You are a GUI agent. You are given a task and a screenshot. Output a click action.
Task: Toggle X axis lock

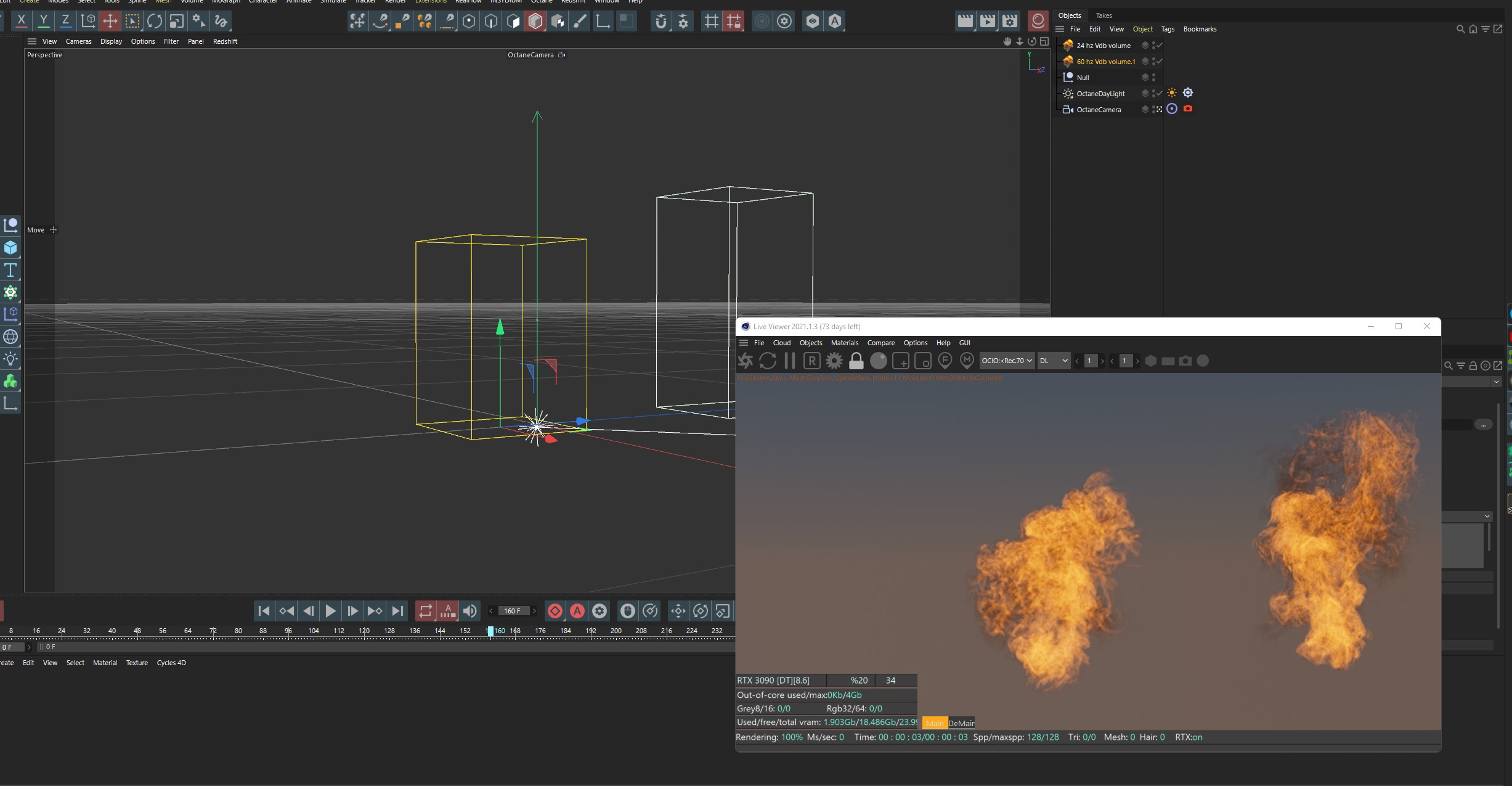22,21
